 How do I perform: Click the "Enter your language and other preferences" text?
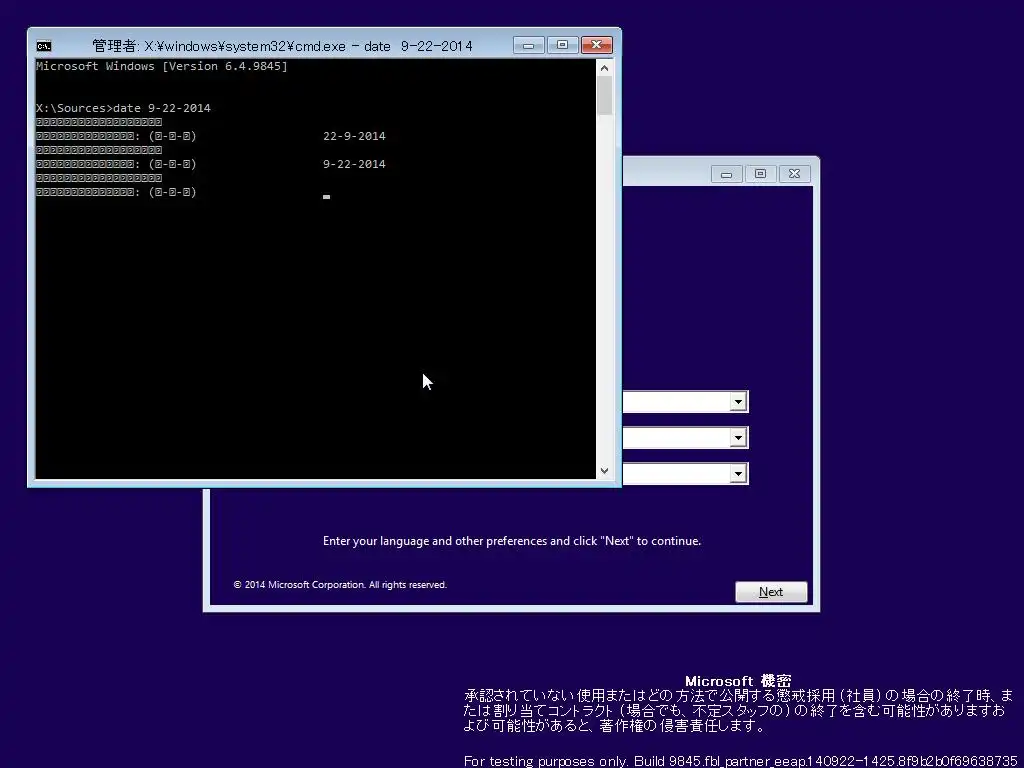pos(511,541)
